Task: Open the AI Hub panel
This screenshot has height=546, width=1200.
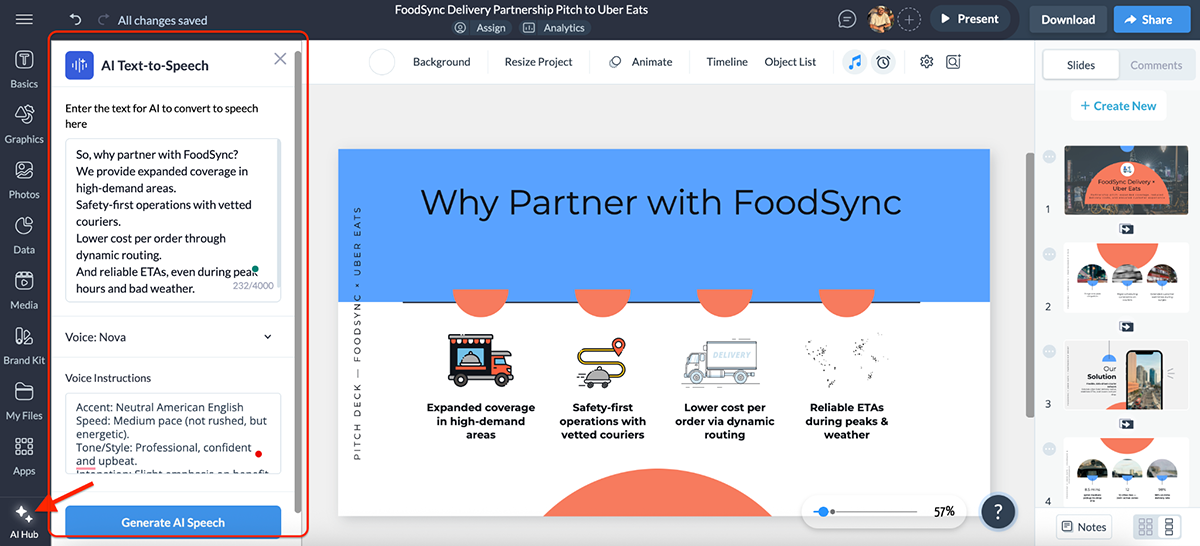Action: click(24, 521)
